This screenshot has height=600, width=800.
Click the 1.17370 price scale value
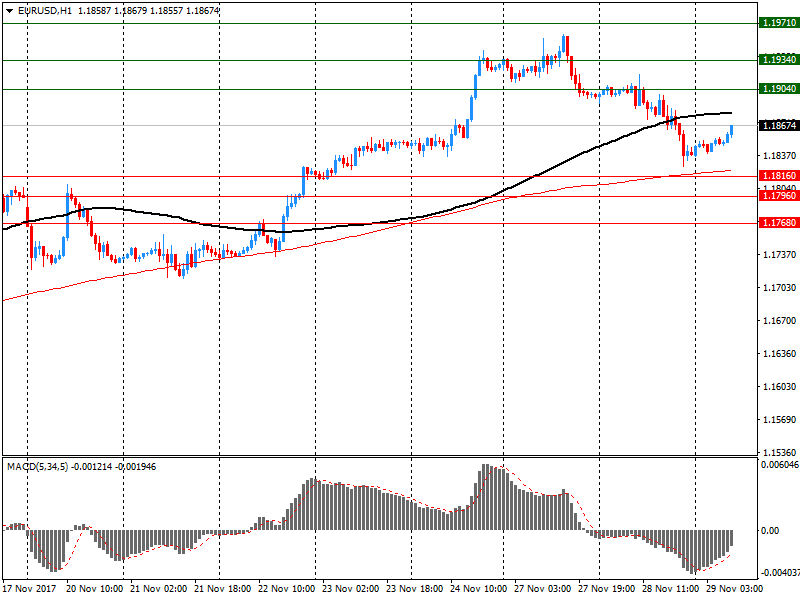(x=779, y=255)
